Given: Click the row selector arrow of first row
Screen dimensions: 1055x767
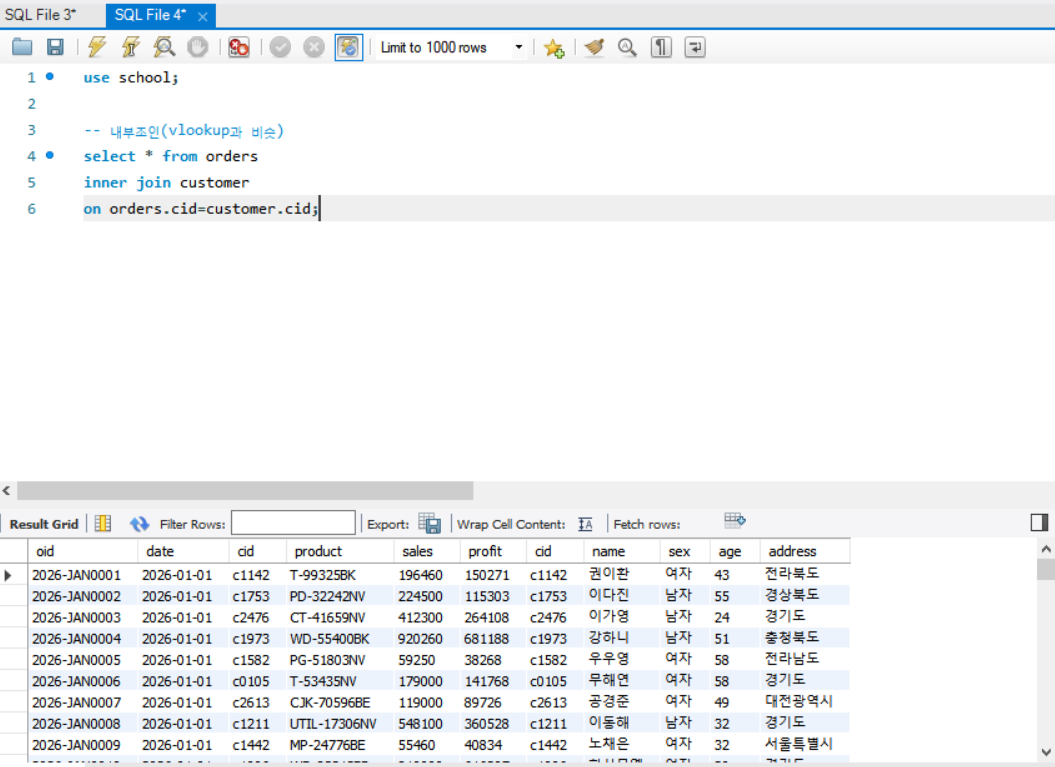Looking at the screenshot, I should (x=8, y=575).
